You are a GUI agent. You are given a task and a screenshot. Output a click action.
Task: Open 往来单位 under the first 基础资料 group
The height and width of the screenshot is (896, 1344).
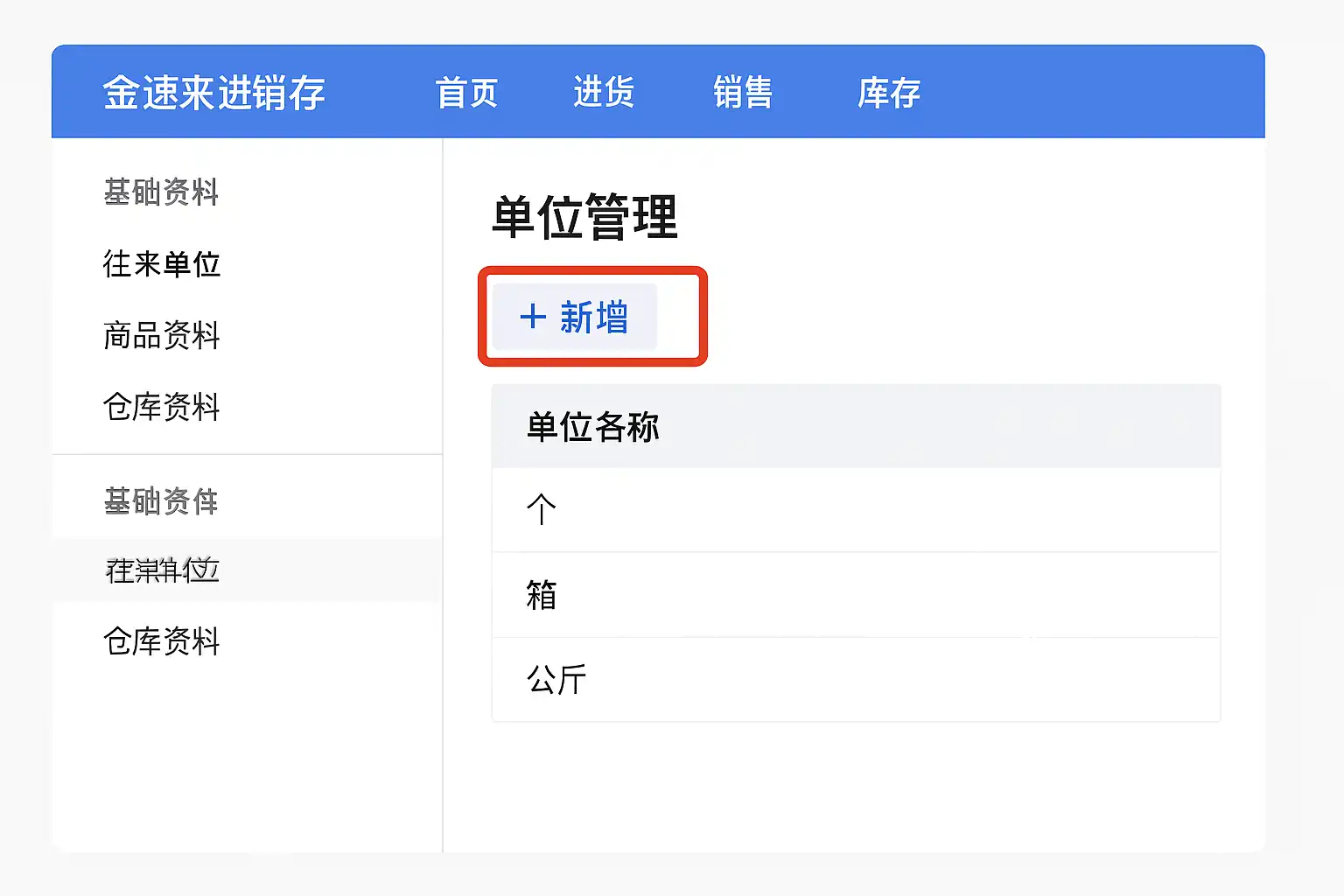pyautogui.click(x=161, y=264)
